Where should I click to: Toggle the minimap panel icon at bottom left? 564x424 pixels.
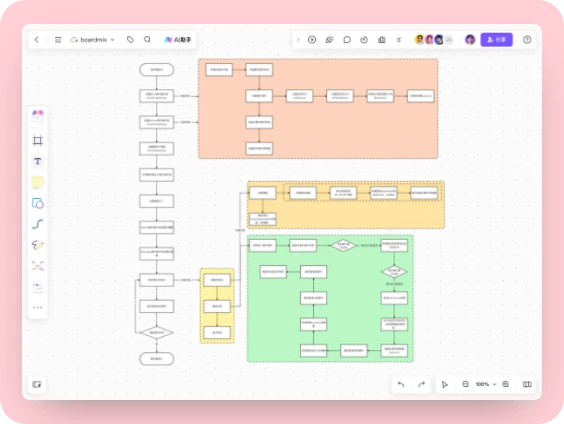click(37, 384)
